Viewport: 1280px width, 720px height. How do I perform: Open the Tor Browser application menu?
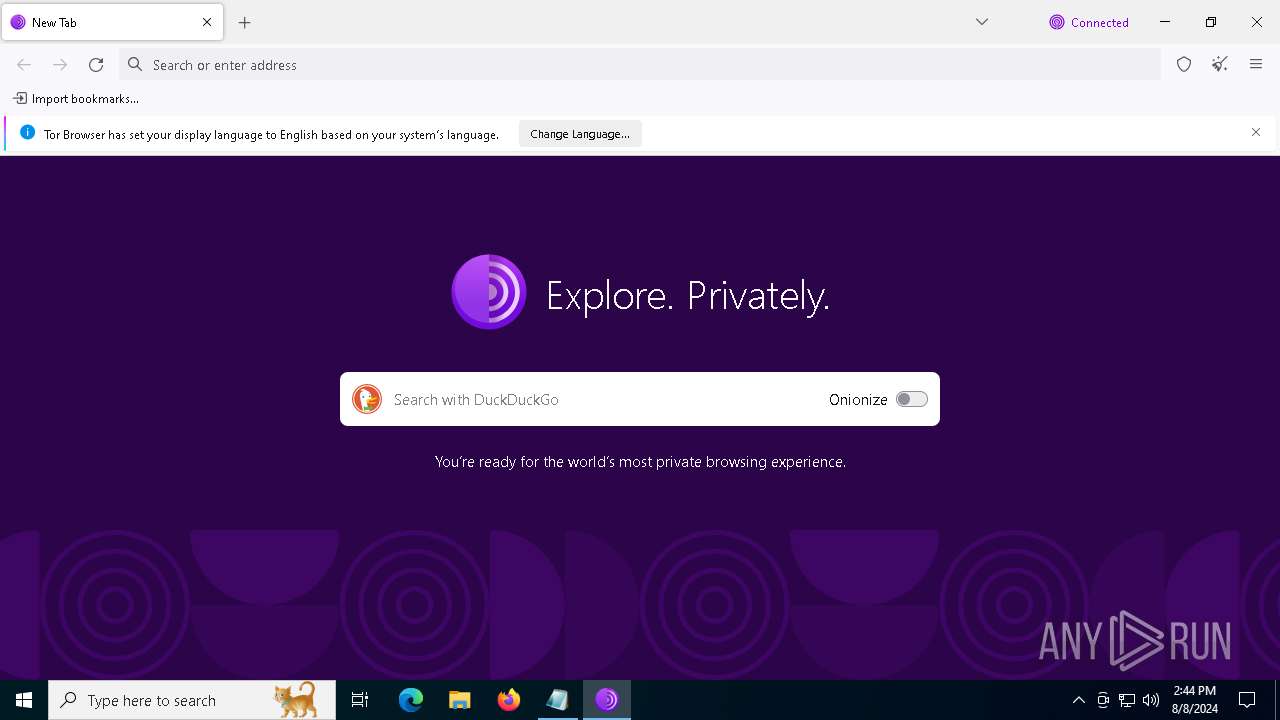(x=1256, y=65)
